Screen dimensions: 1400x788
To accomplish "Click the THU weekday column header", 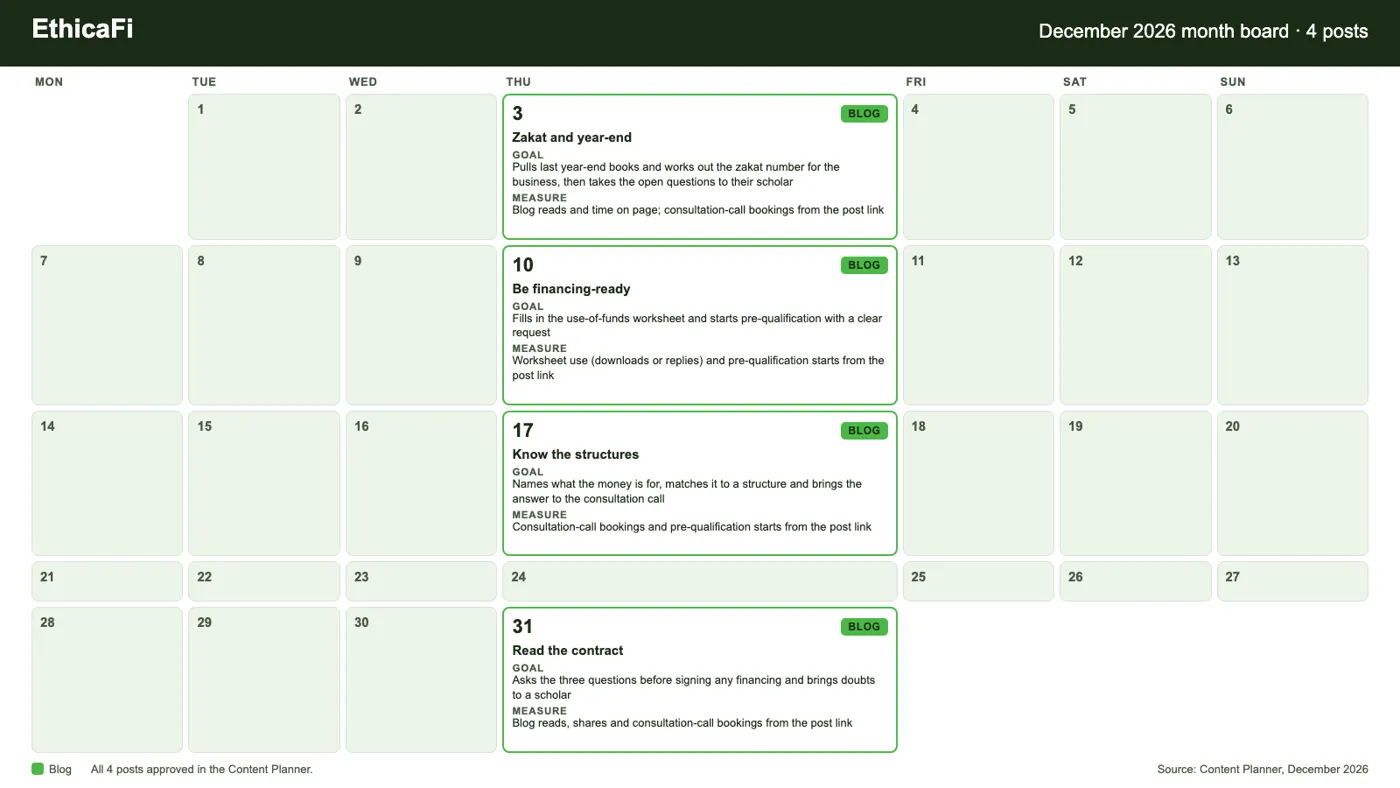I will tap(519, 82).
